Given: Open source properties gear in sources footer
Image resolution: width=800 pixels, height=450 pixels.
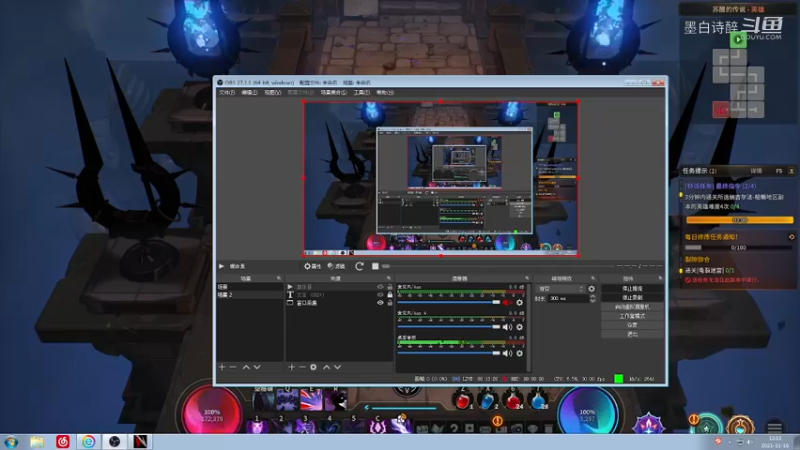Looking at the screenshot, I should (x=313, y=367).
